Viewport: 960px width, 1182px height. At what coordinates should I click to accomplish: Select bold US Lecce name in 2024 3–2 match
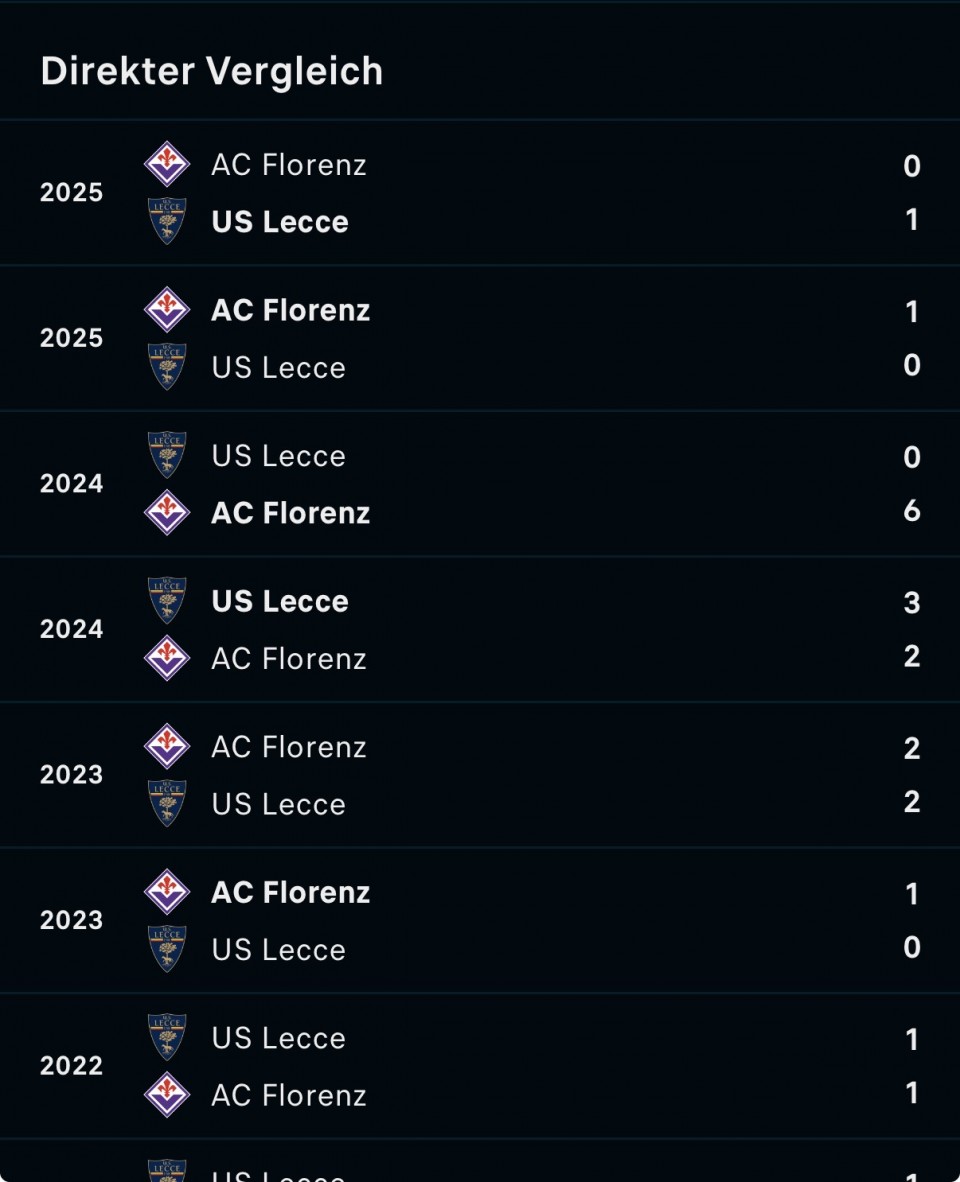tap(280, 601)
